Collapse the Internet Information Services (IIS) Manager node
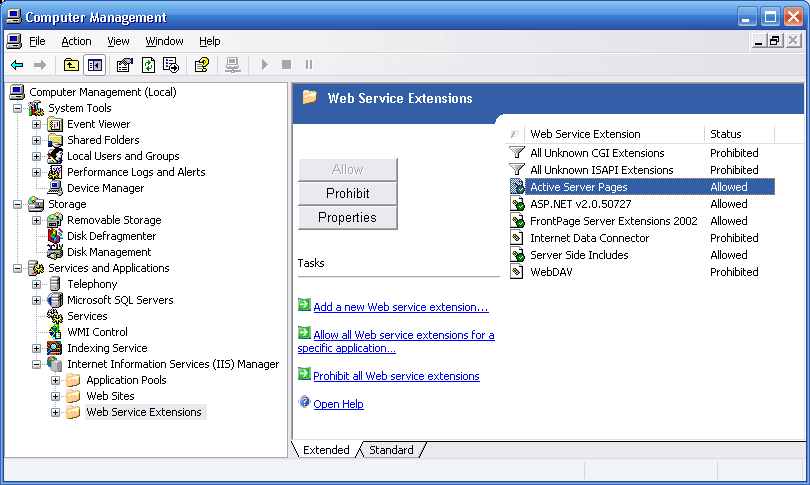The image size is (810, 485). click(x=36, y=365)
